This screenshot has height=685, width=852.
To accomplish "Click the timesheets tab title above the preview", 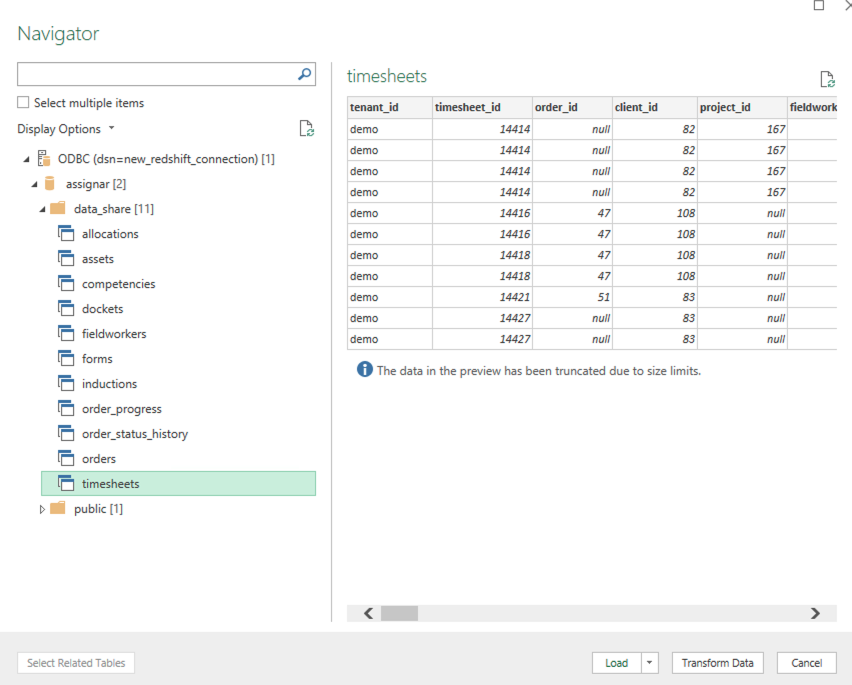I will pyautogui.click(x=387, y=76).
